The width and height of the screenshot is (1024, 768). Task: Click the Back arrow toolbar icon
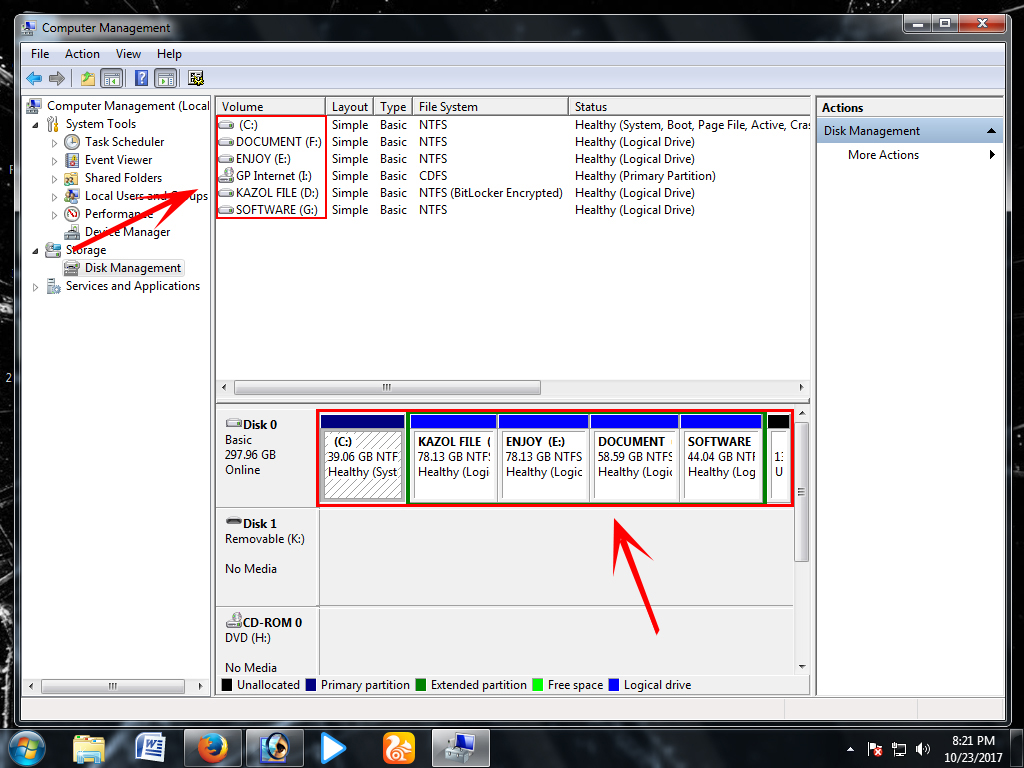(x=34, y=79)
